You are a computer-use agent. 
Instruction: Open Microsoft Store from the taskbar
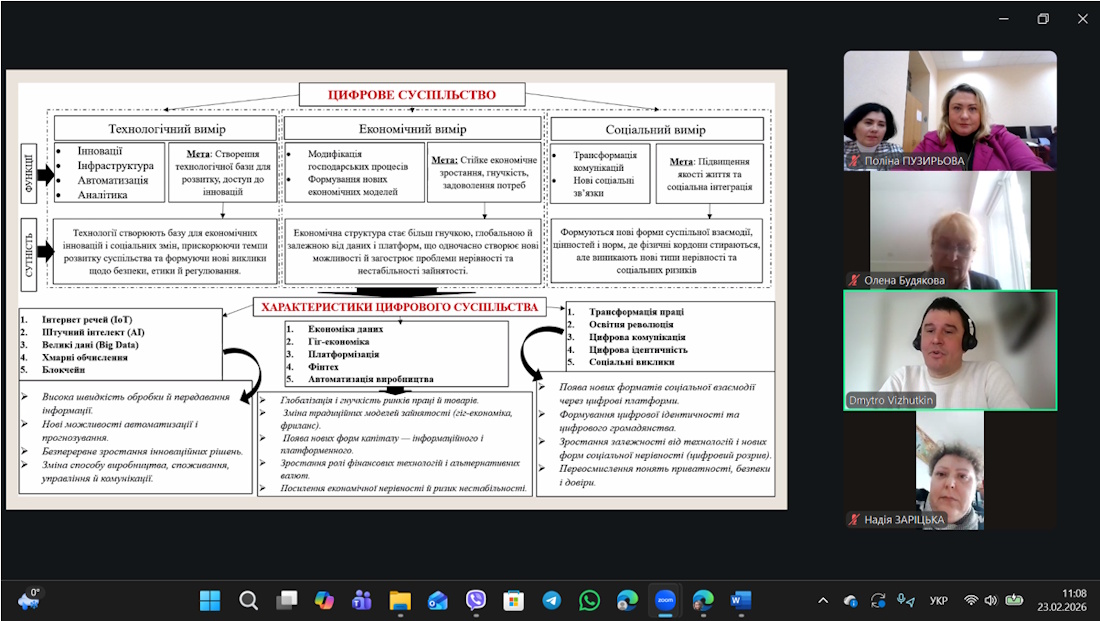tap(514, 600)
